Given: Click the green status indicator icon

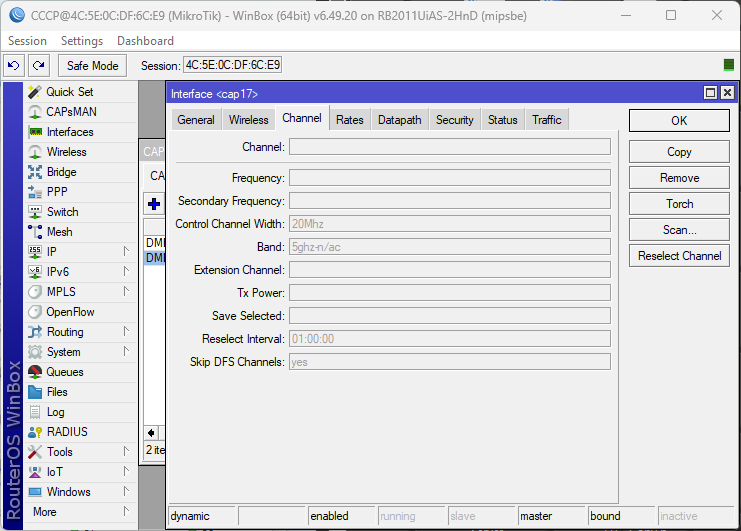Looking at the screenshot, I should point(729,65).
